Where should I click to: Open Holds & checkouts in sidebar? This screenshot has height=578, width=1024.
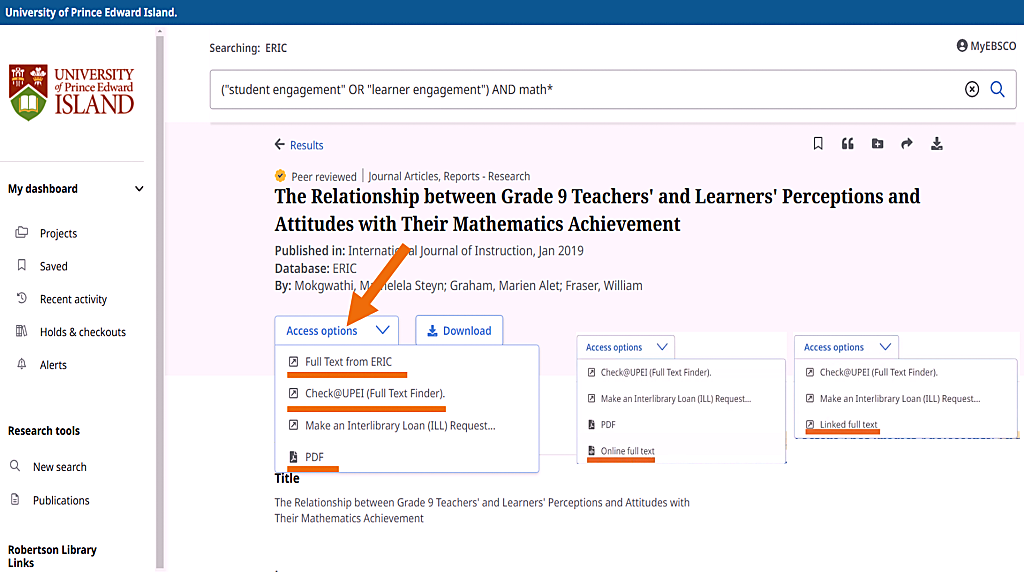coord(82,332)
